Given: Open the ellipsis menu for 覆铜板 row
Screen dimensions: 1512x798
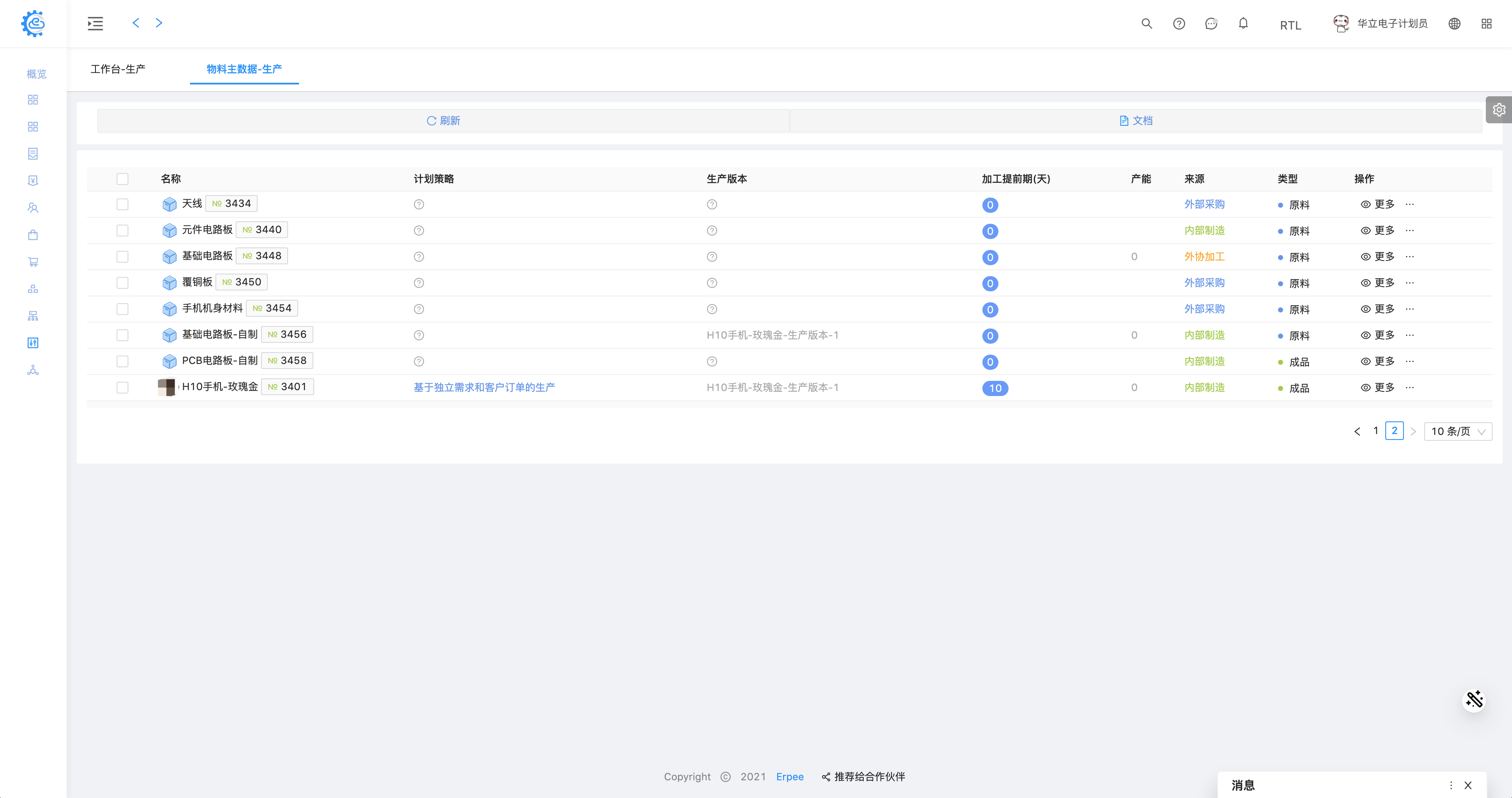Looking at the screenshot, I should 1409,283.
